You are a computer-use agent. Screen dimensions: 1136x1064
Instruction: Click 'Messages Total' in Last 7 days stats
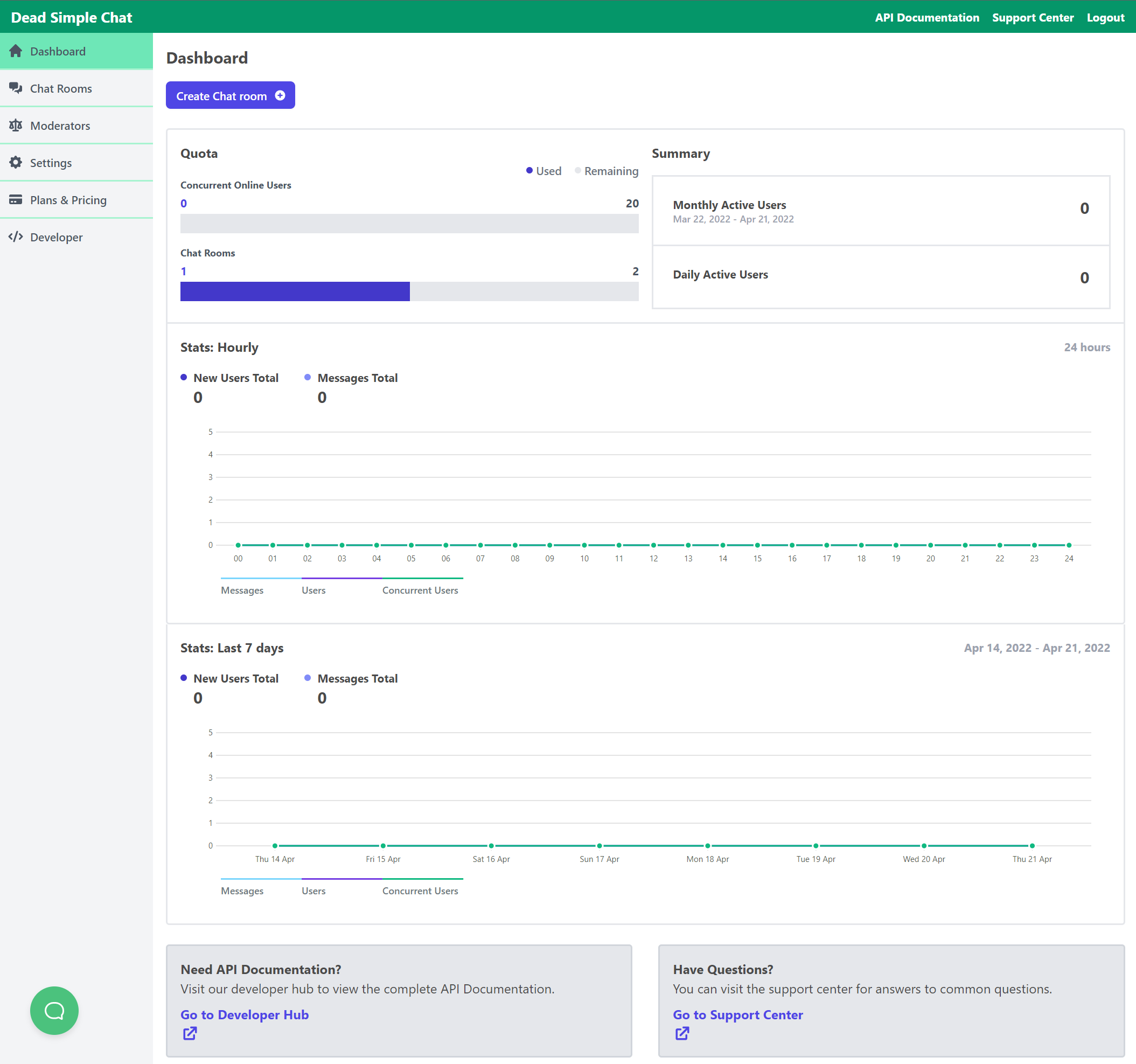357,678
